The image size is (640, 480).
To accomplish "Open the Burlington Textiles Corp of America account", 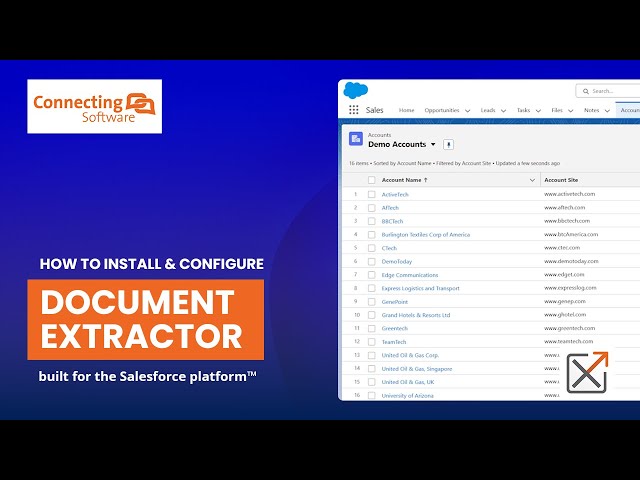I will pos(425,235).
